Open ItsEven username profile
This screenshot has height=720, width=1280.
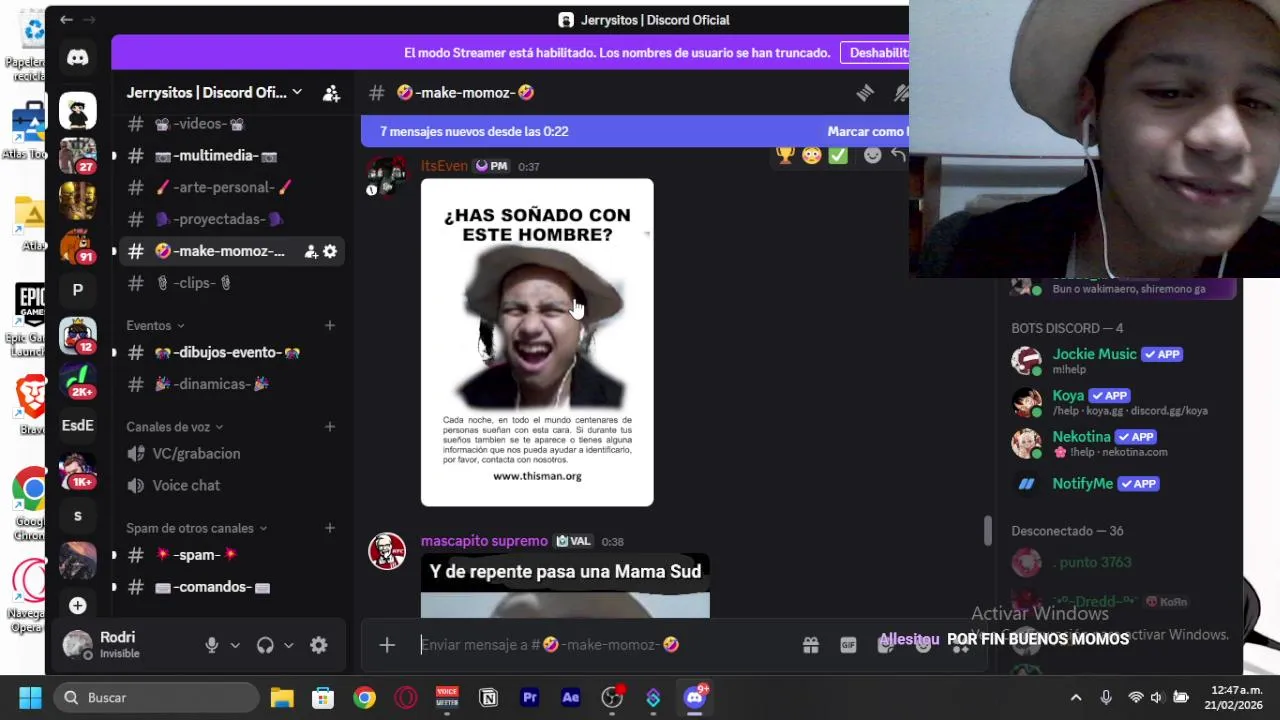click(444, 166)
